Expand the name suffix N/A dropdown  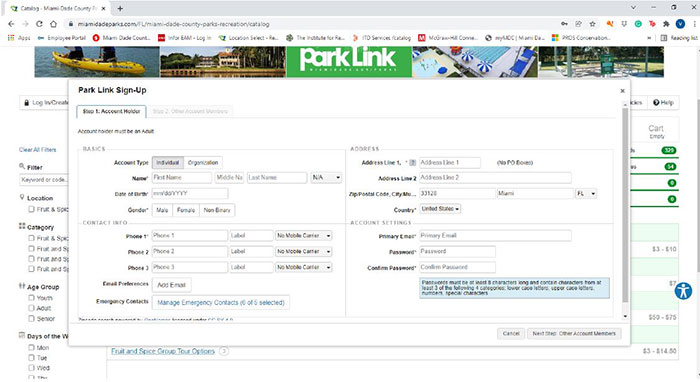(326, 178)
